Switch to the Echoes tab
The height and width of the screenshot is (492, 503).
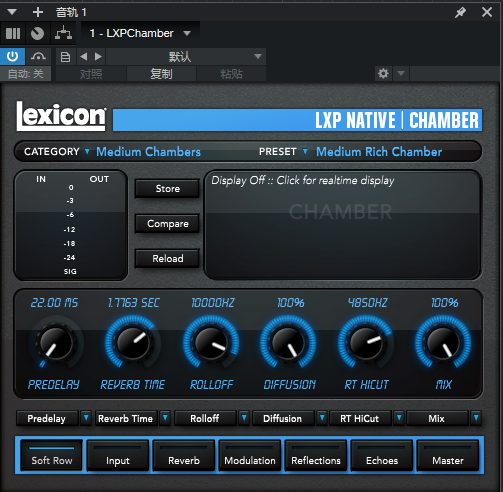click(382, 455)
